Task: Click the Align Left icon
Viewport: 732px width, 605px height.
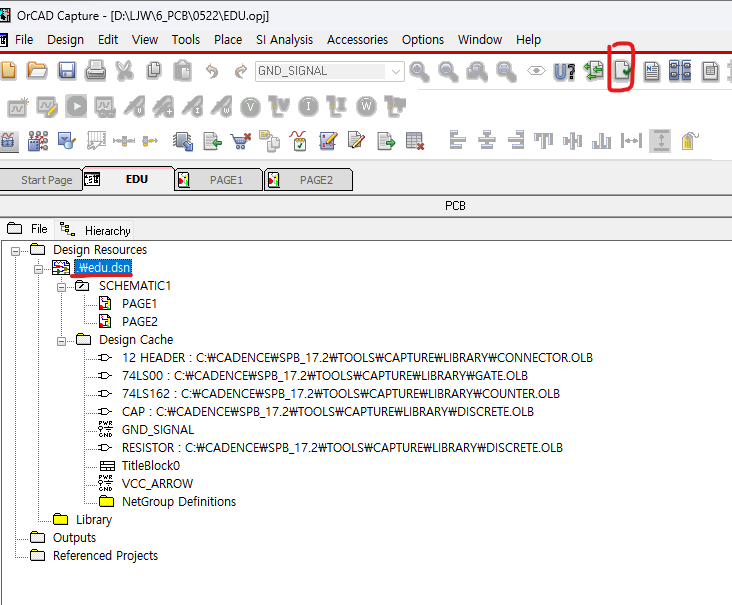Action: click(x=458, y=140)
